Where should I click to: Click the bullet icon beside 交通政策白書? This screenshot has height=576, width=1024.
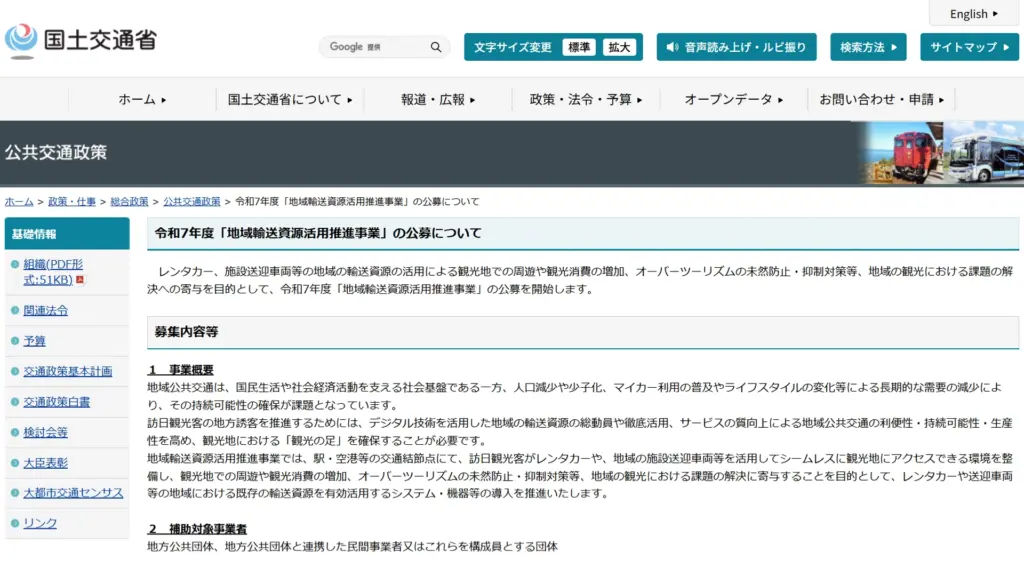(x=14, y=402)
